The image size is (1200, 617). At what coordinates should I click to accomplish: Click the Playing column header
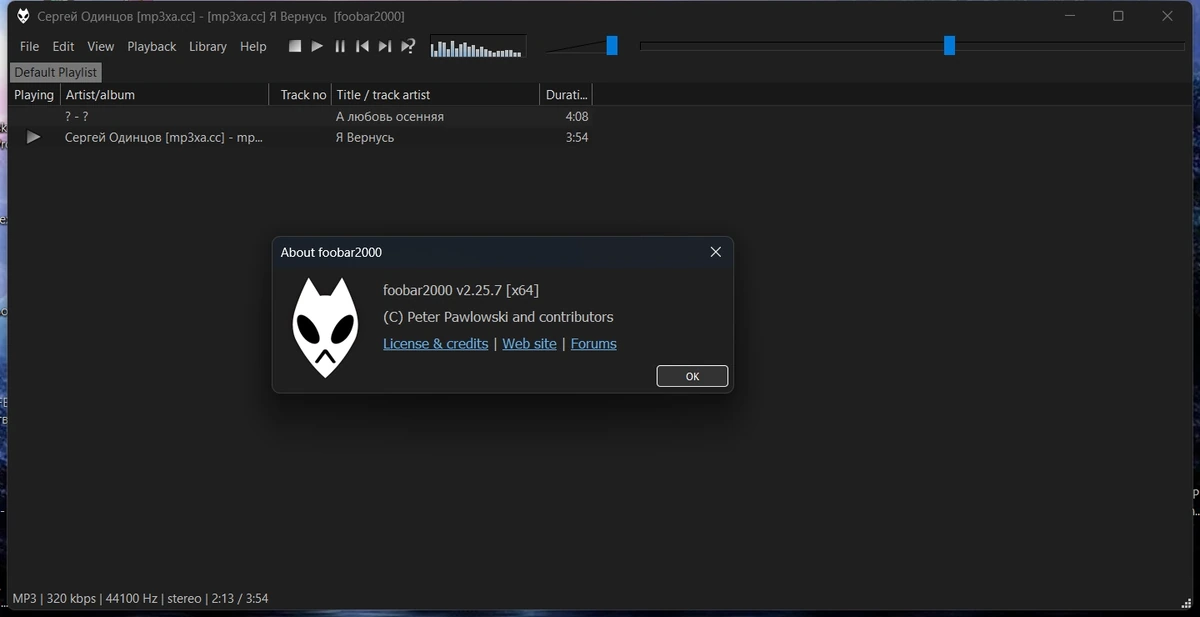pyautogui.click(x=34, y=95)
